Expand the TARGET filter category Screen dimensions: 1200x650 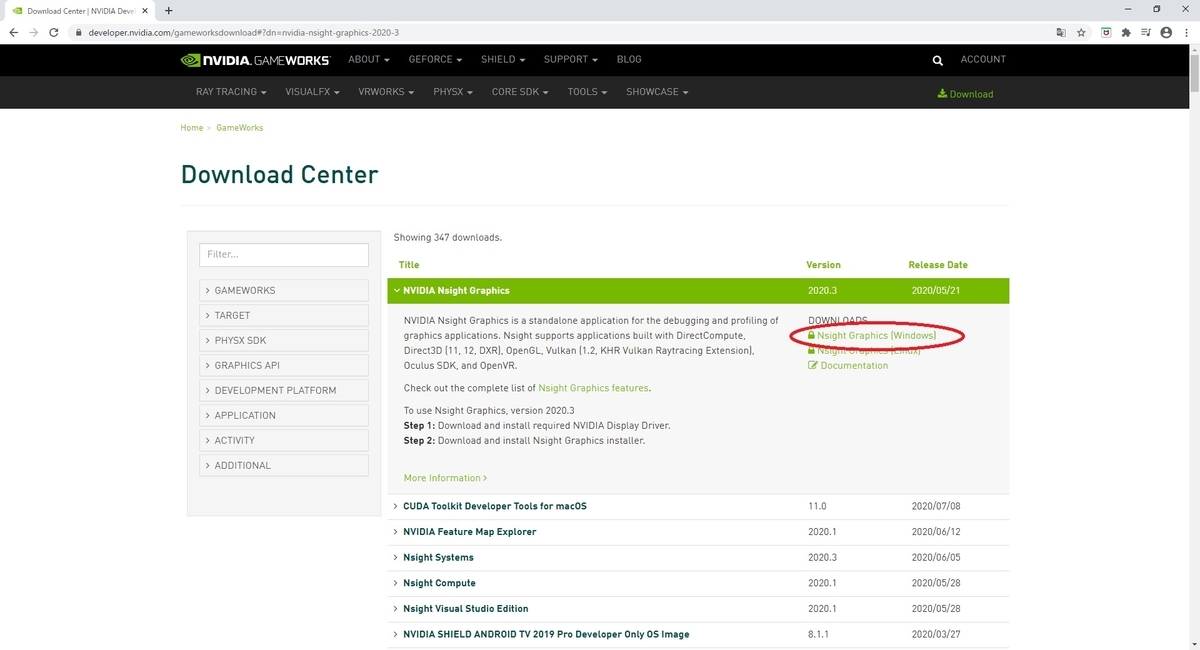click(284, 315)
